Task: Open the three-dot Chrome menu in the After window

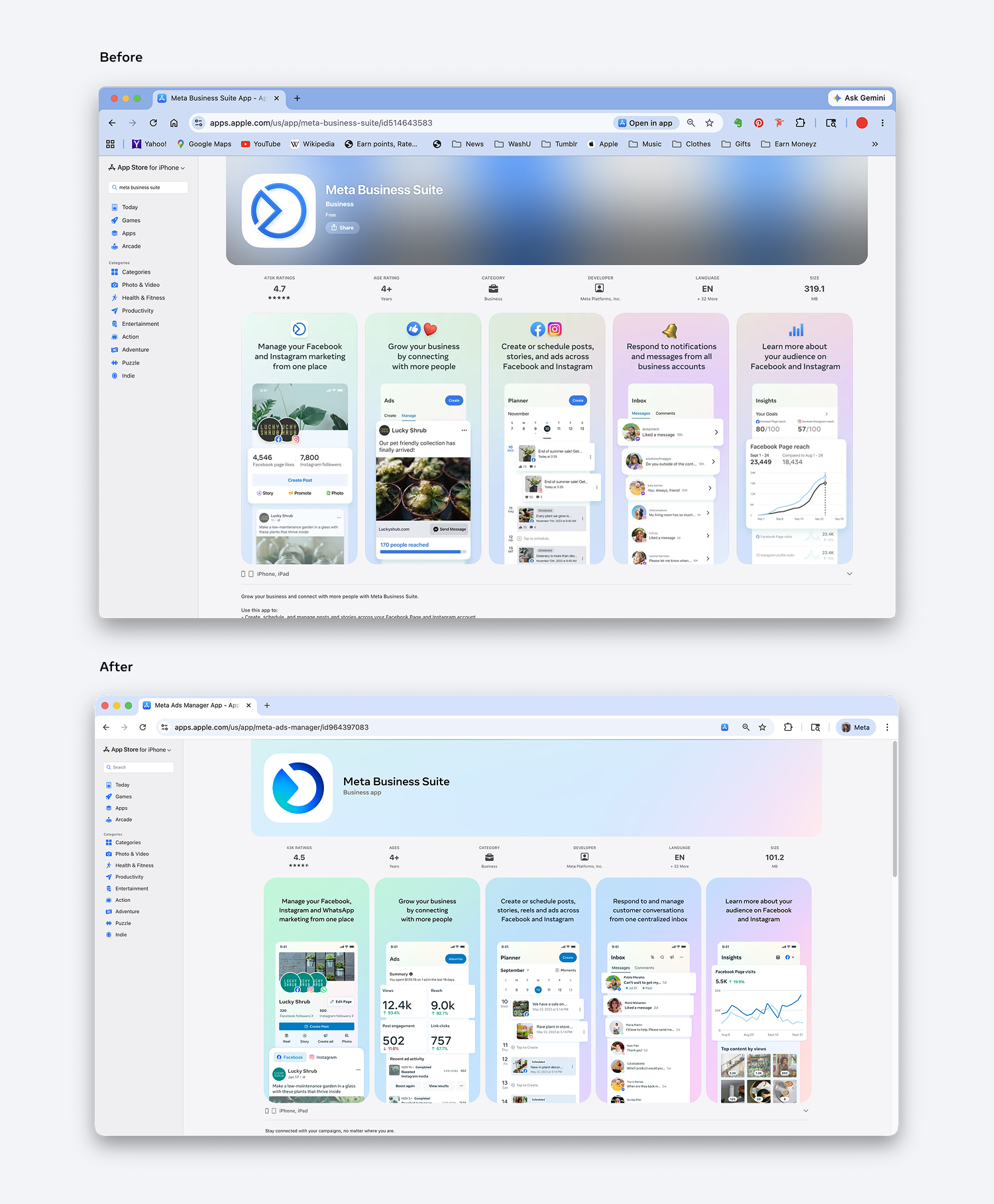Action: click(x=887, y=728)
